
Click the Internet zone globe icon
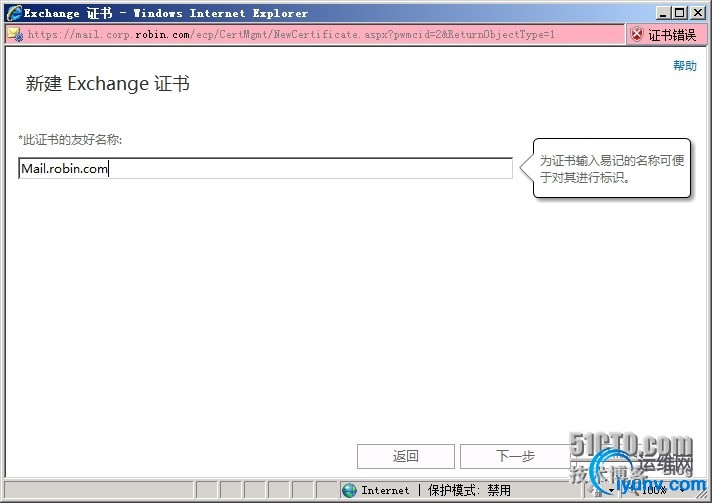click(349, 490)
